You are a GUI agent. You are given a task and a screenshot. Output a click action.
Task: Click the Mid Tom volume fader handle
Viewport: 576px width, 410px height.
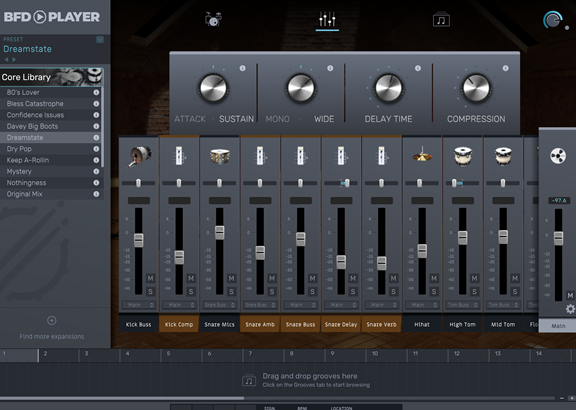tap(503, 237)
